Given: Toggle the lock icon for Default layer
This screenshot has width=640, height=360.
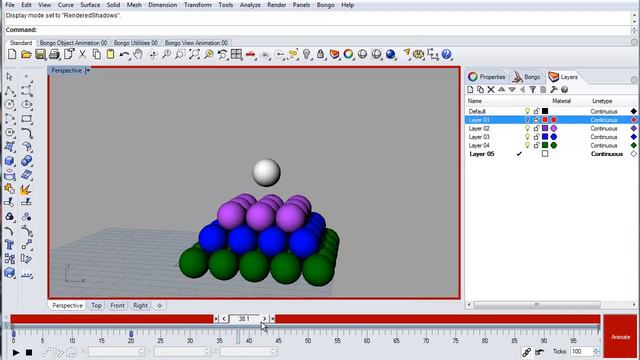Looking at the screenshot, I should tap(536, 111).
